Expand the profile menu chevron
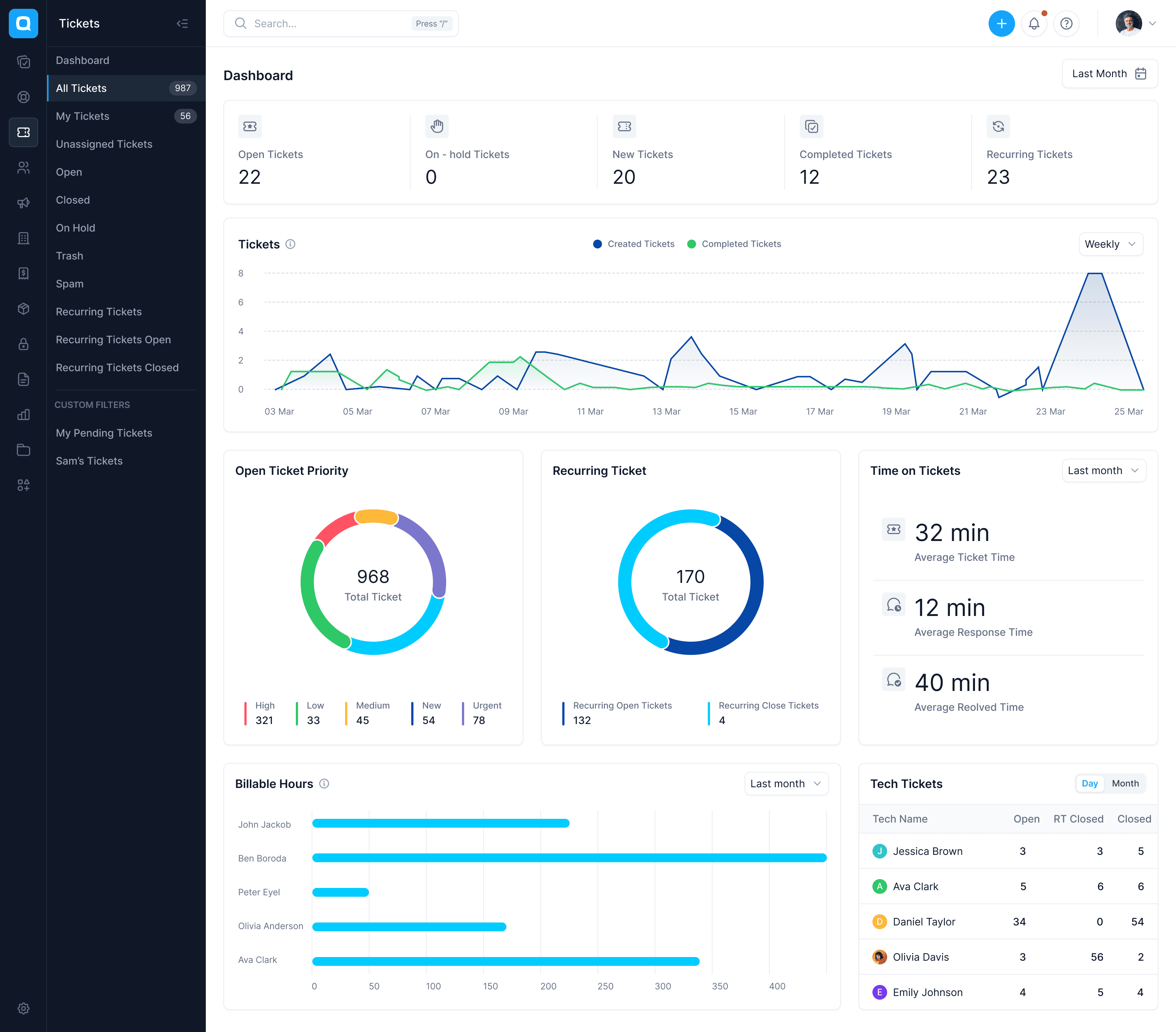This screenshot has height=1032, width=1176. pos(1152,24)
